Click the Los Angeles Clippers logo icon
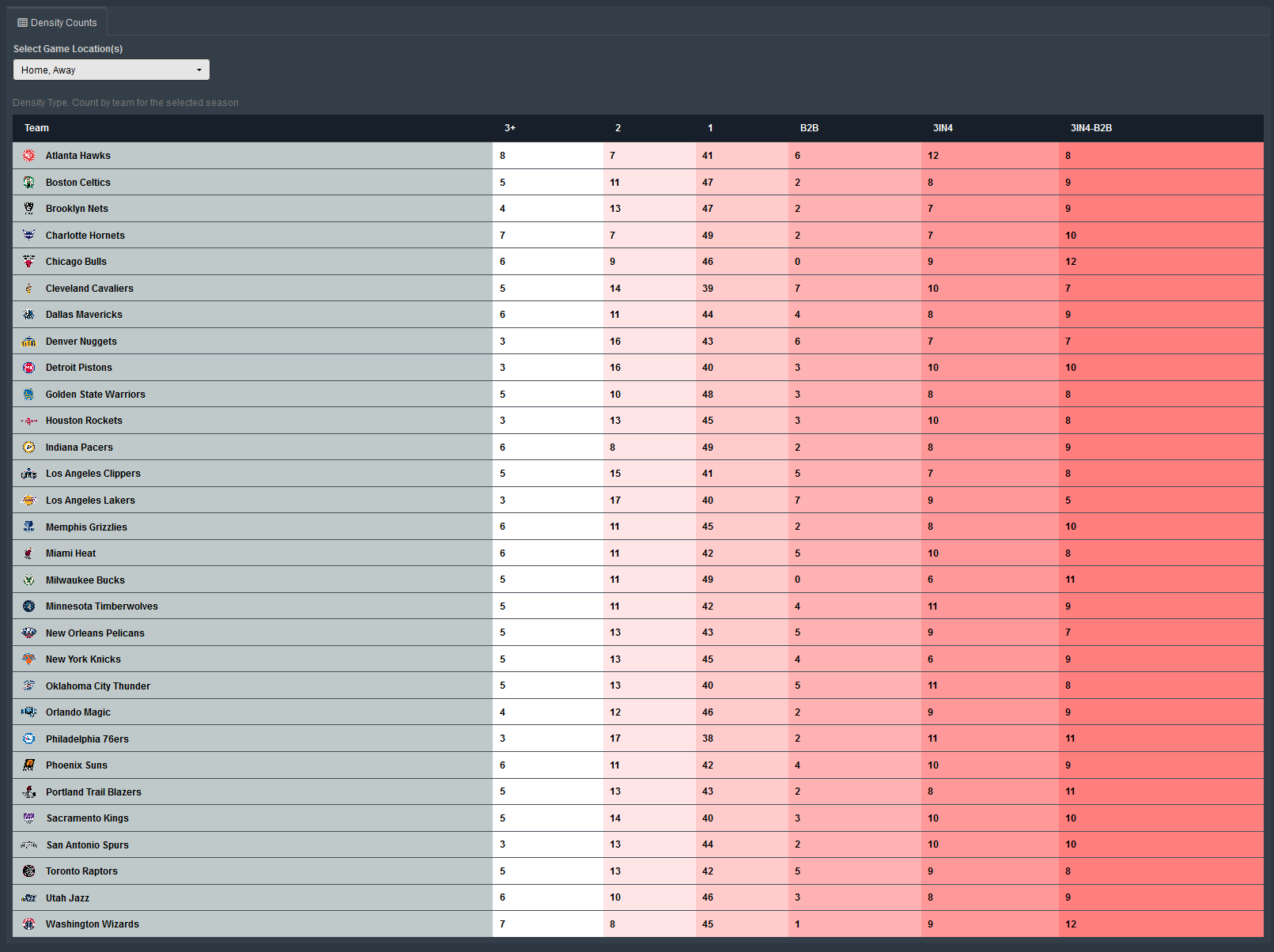 pyautogui.click(x=29, y=474)
